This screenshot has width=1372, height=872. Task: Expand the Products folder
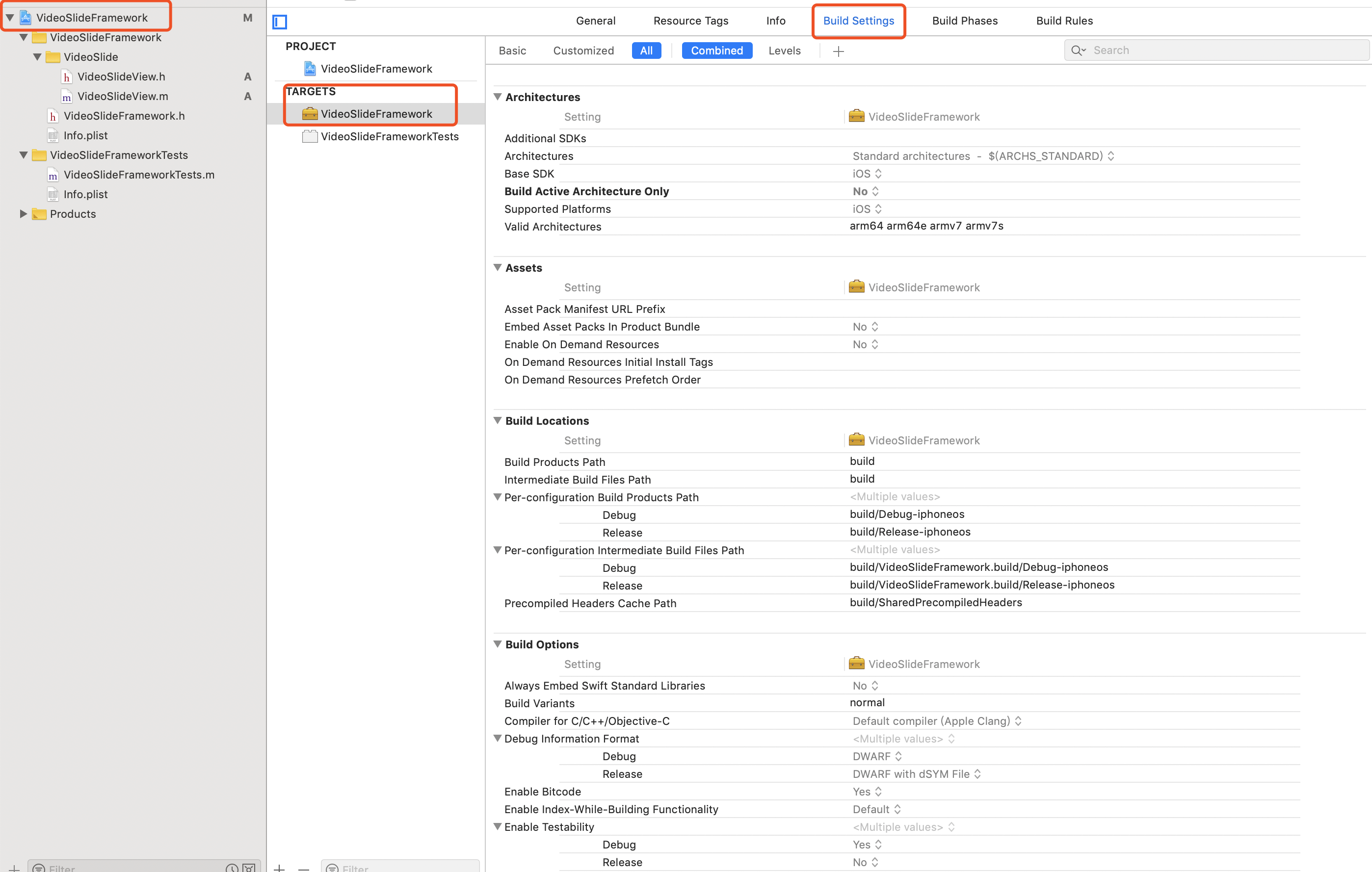[24, 213]
